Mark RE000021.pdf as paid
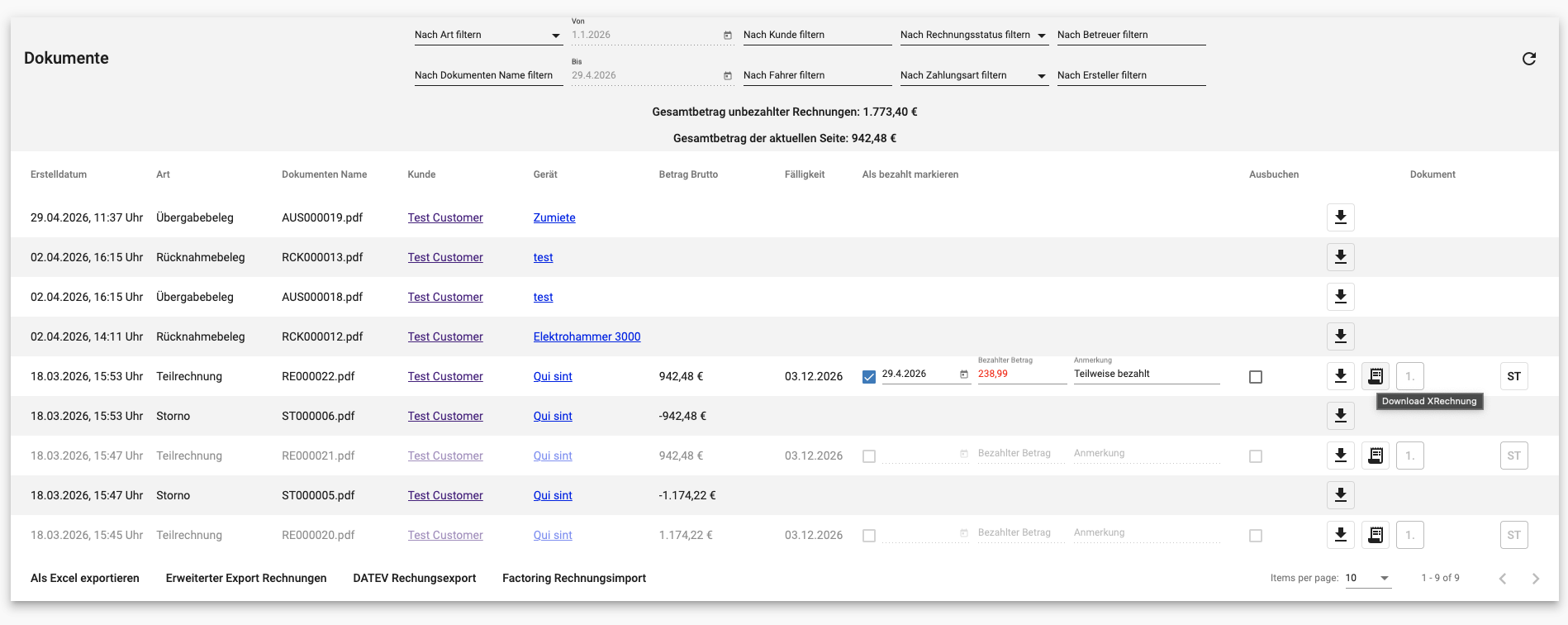The height and width of the screenshot is (625, 1568). click(869, 456)
